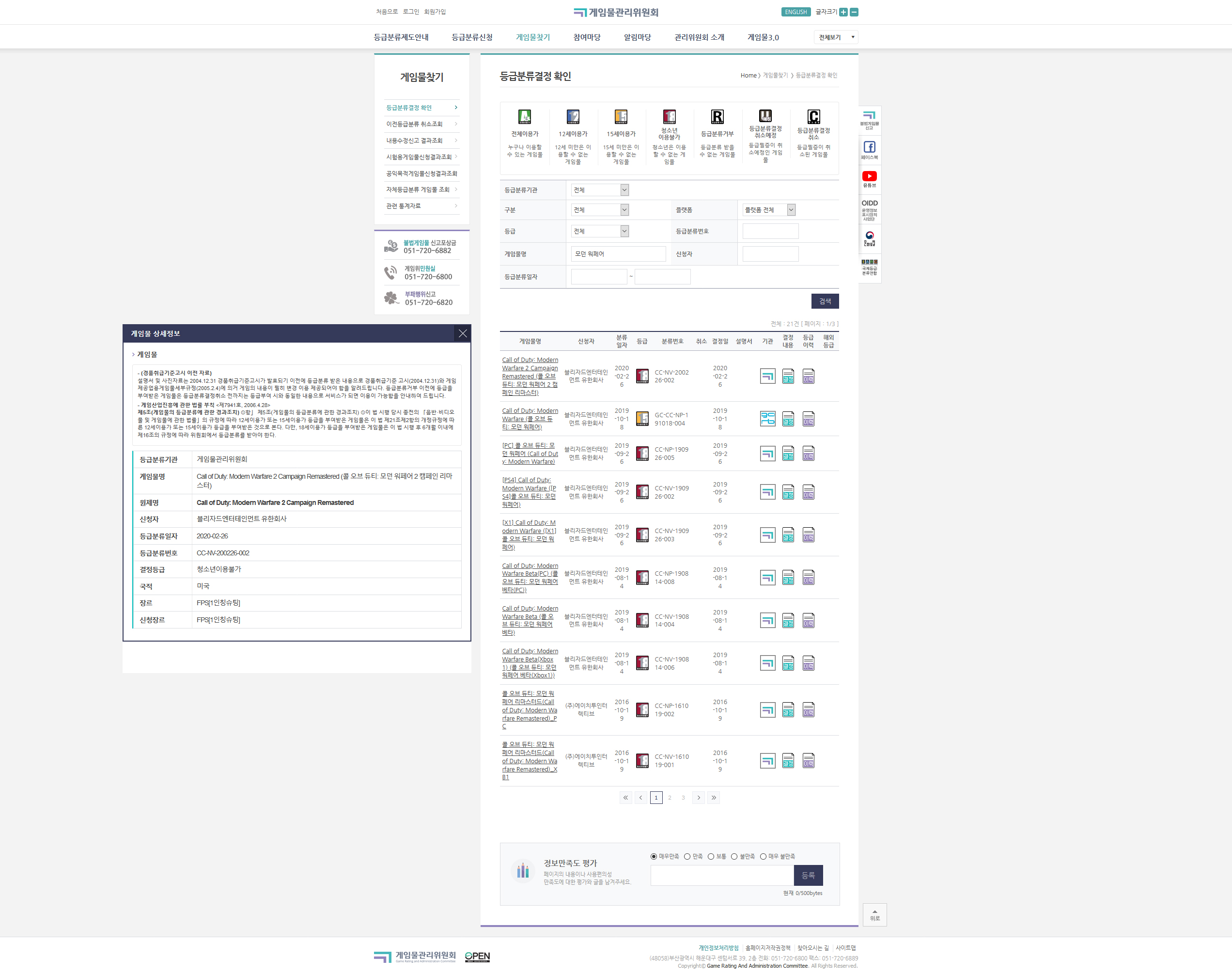The image size is (1232, 974).
Task: Increase font size with the plus icon
Action: pos(844,12)
